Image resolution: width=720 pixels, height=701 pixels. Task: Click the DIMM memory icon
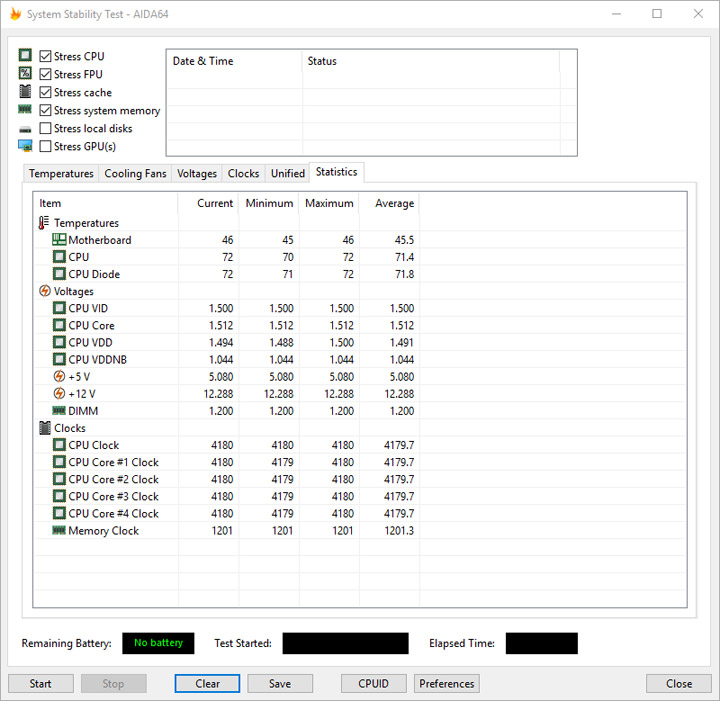pos(59,410)
